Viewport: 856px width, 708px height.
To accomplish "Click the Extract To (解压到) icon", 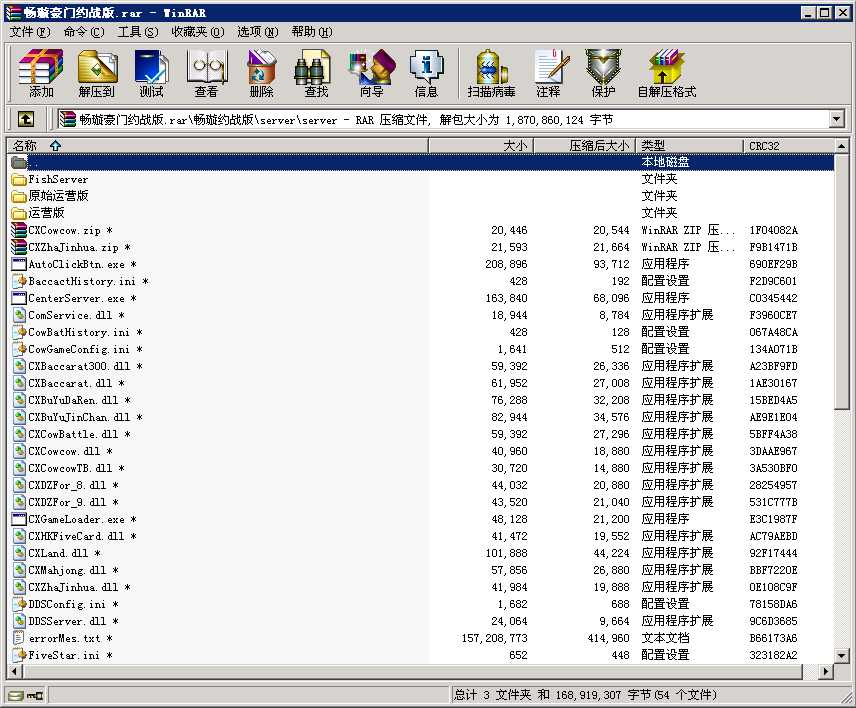I will 97,73.
